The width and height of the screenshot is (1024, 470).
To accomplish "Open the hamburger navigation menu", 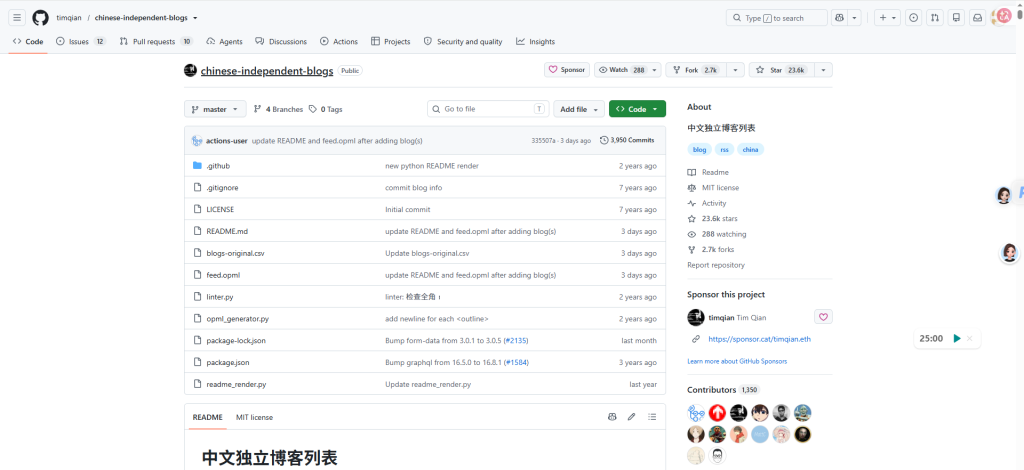I will [18, 18].
